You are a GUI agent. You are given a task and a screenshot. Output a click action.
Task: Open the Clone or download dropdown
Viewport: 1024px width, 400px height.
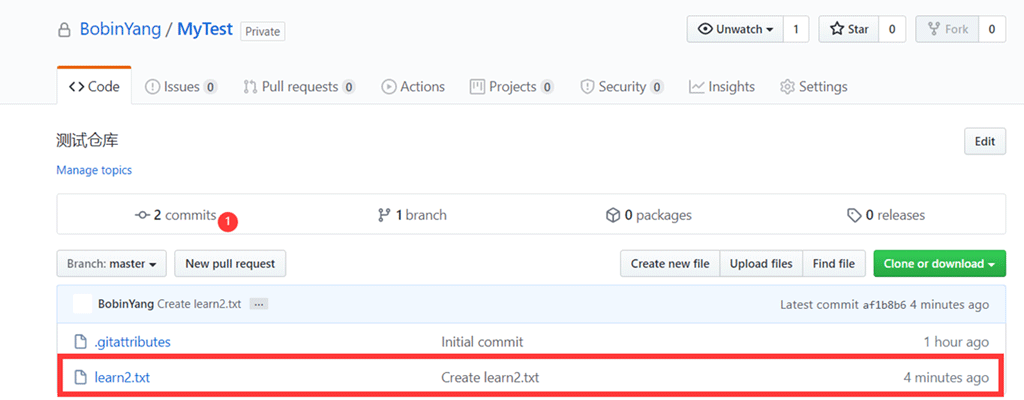coord(940,263)
